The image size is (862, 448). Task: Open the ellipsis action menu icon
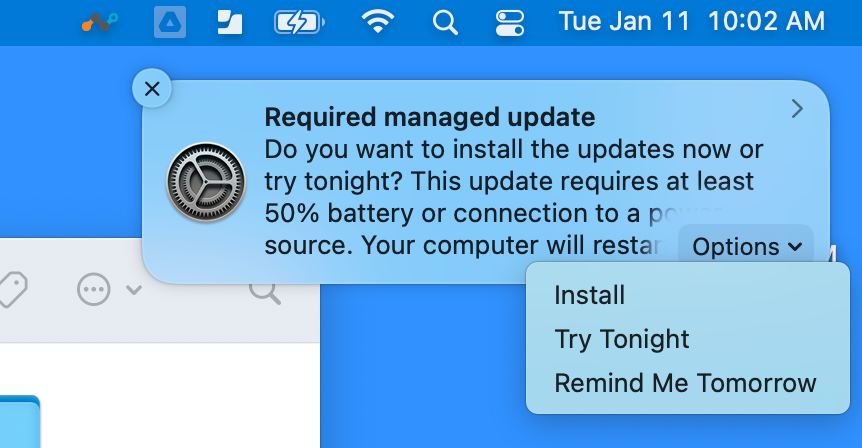click(93, 289)
